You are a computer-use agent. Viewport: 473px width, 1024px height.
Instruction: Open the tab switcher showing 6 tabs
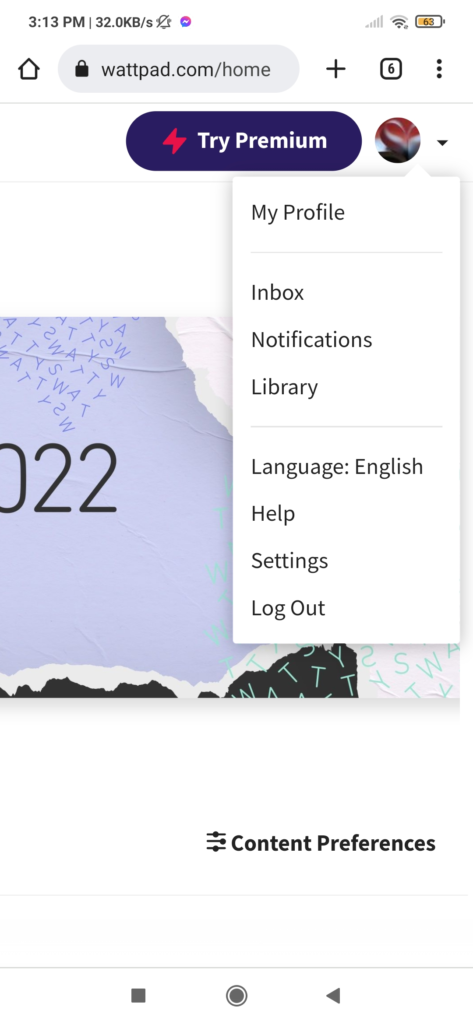point(391,69)
